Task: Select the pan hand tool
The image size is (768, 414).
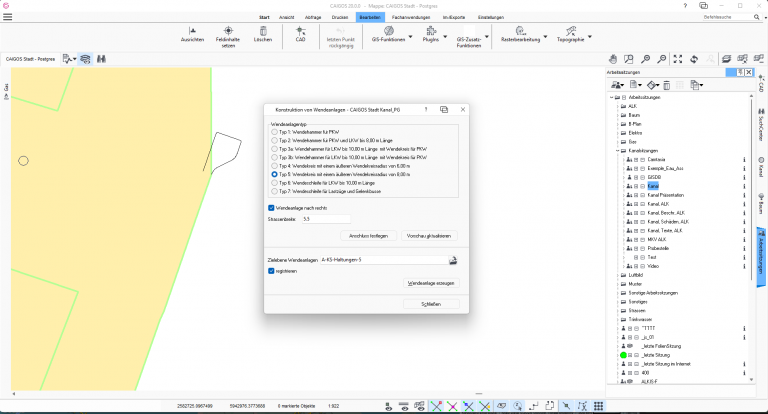Action: tap(613, 59)
